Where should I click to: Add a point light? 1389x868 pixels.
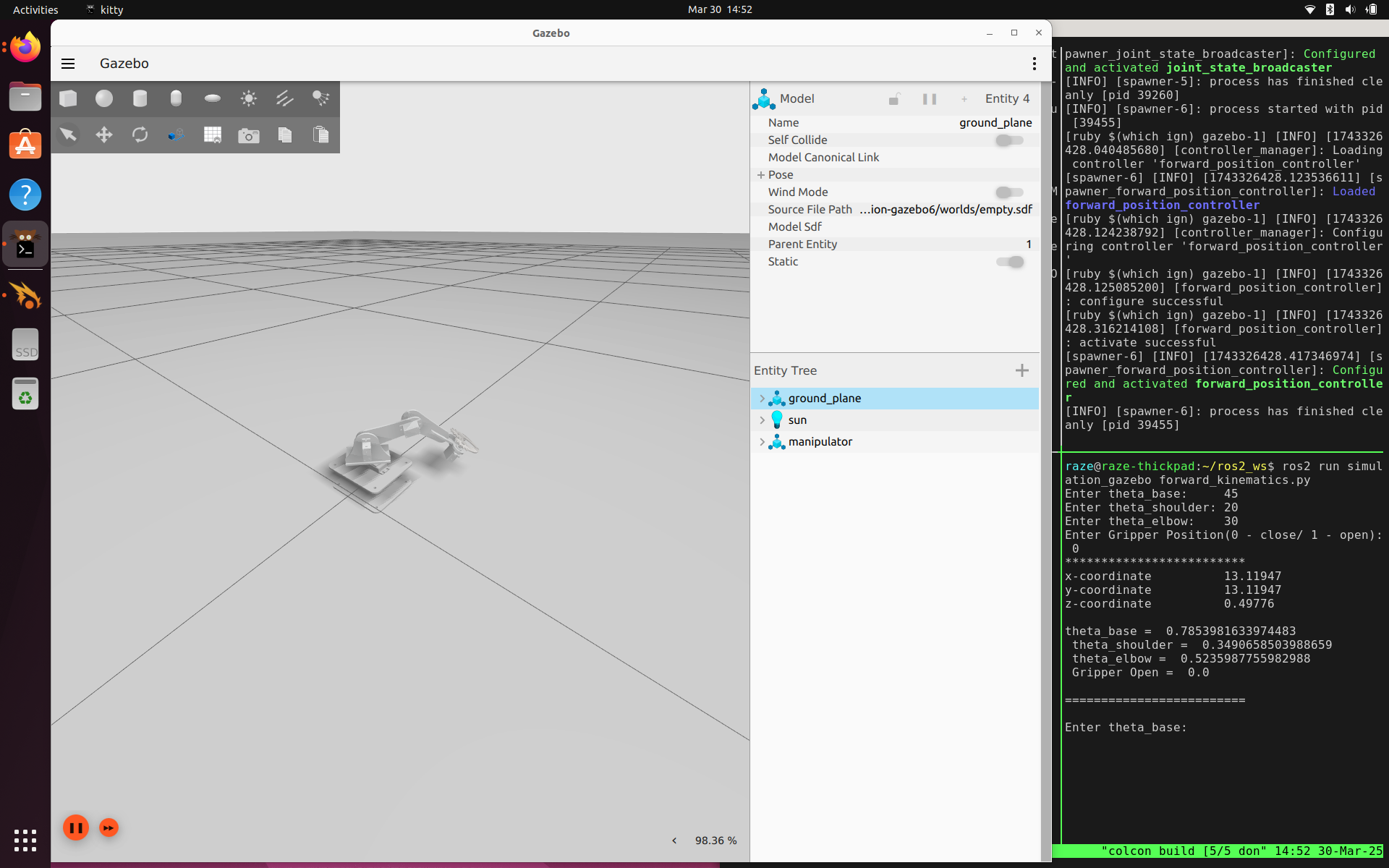tap(249, 98)
